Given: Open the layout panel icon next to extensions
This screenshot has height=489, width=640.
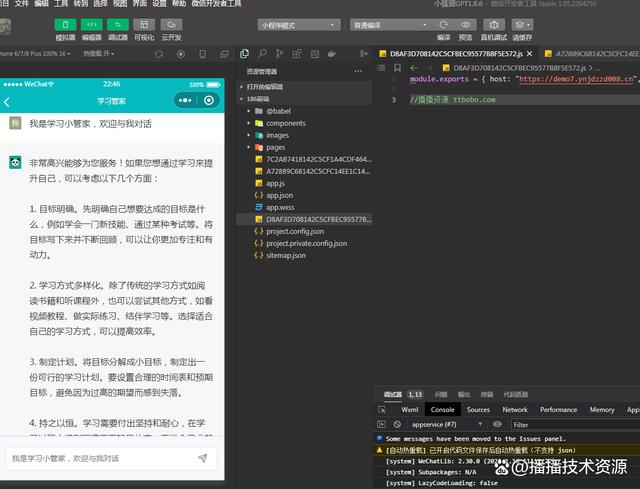Looking at the screenshot, I should (315, 53).
